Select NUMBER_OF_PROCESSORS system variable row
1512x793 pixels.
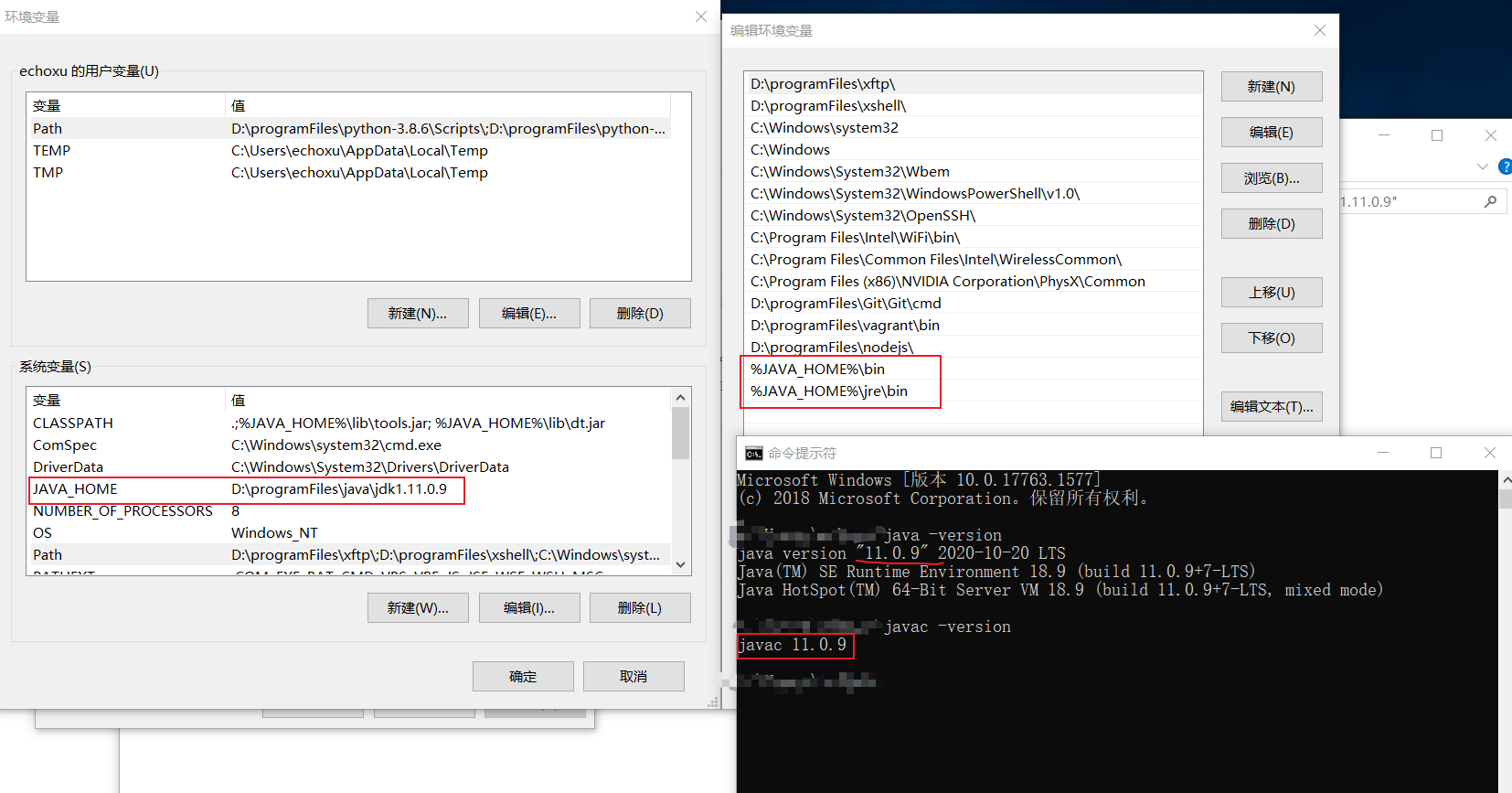pyautogui.click(x=350, y=511)
